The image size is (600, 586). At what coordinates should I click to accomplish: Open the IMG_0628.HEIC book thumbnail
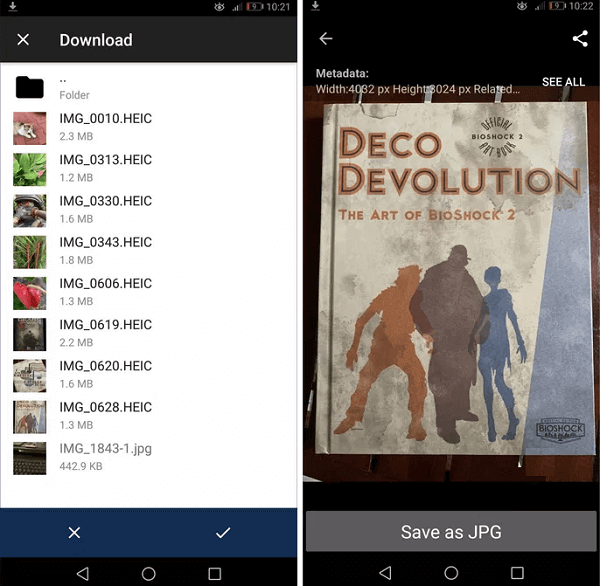(29, 417)
